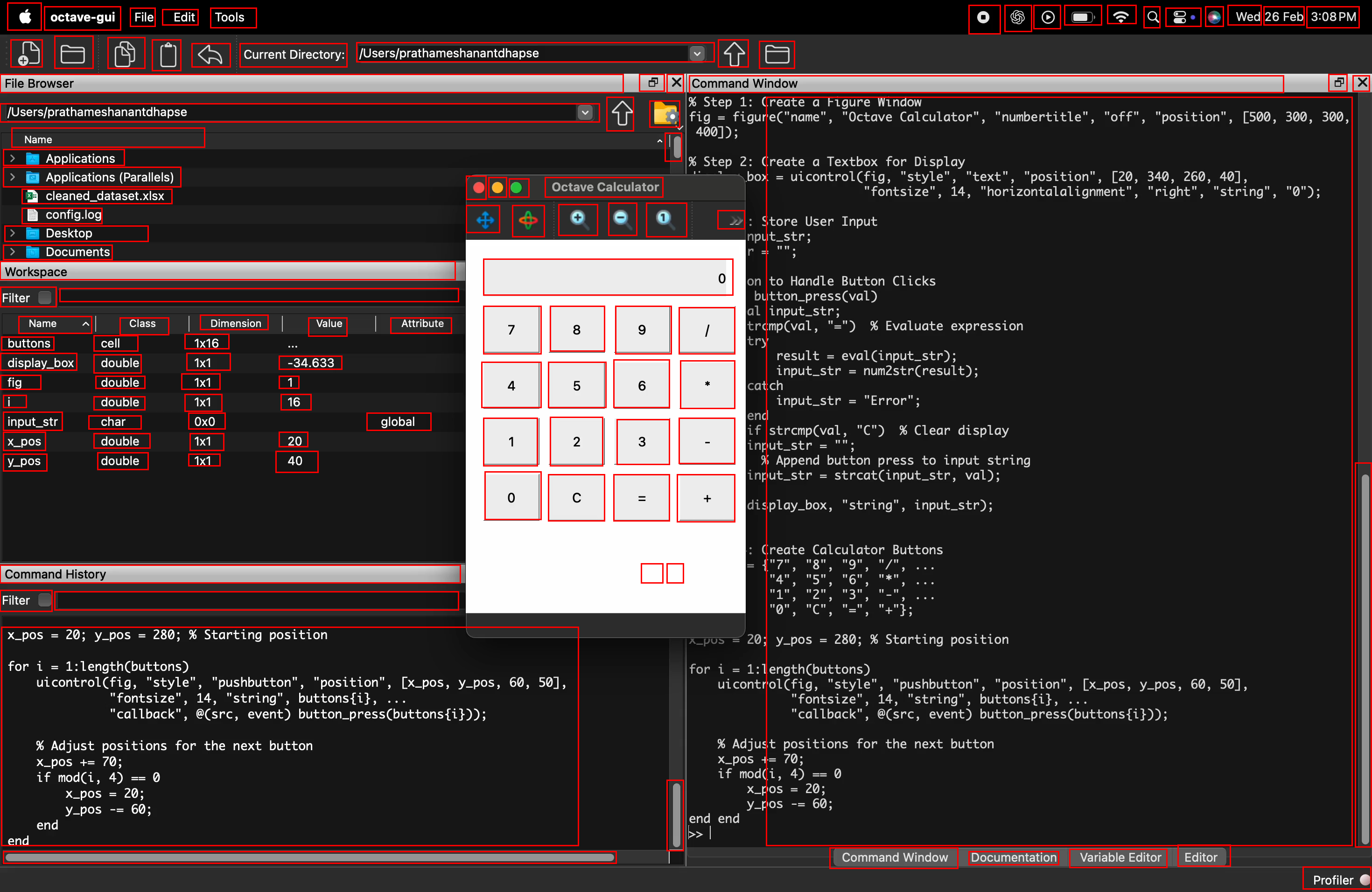Switch to the Variable Editor tab
1372x892 pixels.
coord(1119,857)
